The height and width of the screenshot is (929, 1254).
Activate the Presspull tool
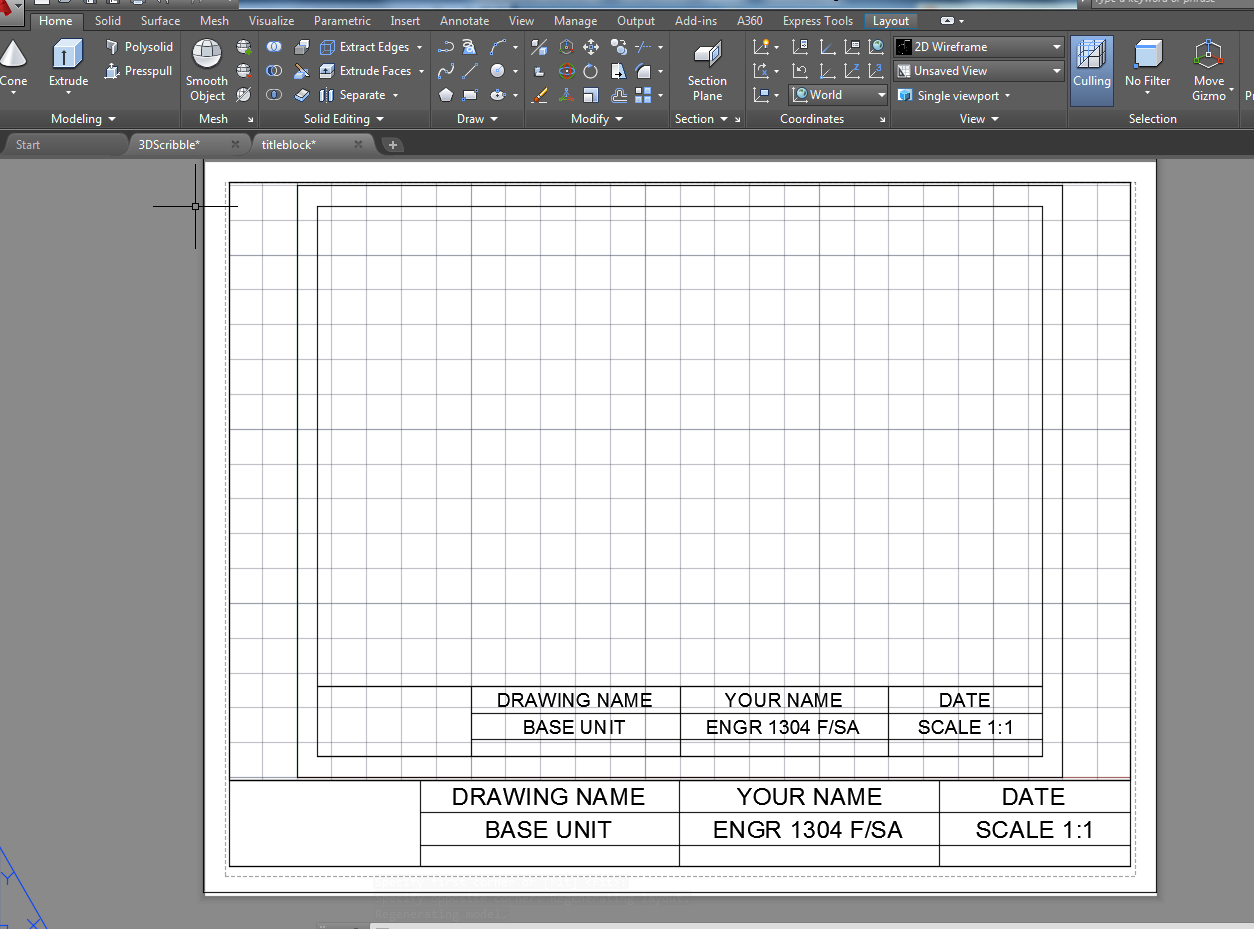tap(139, 70)
